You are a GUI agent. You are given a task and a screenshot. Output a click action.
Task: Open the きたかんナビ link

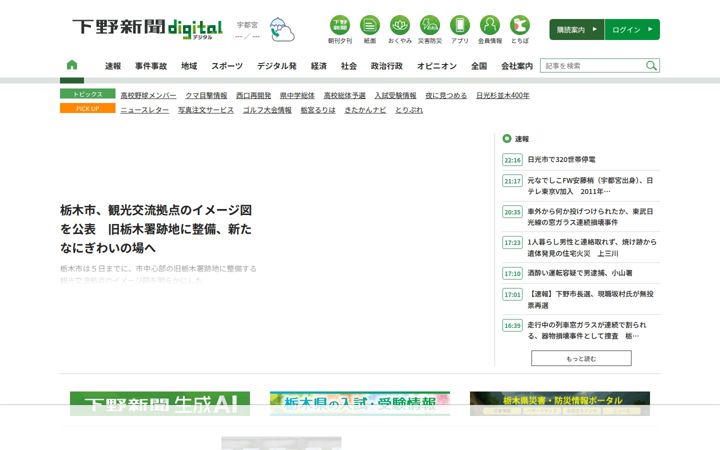[365, 110]
